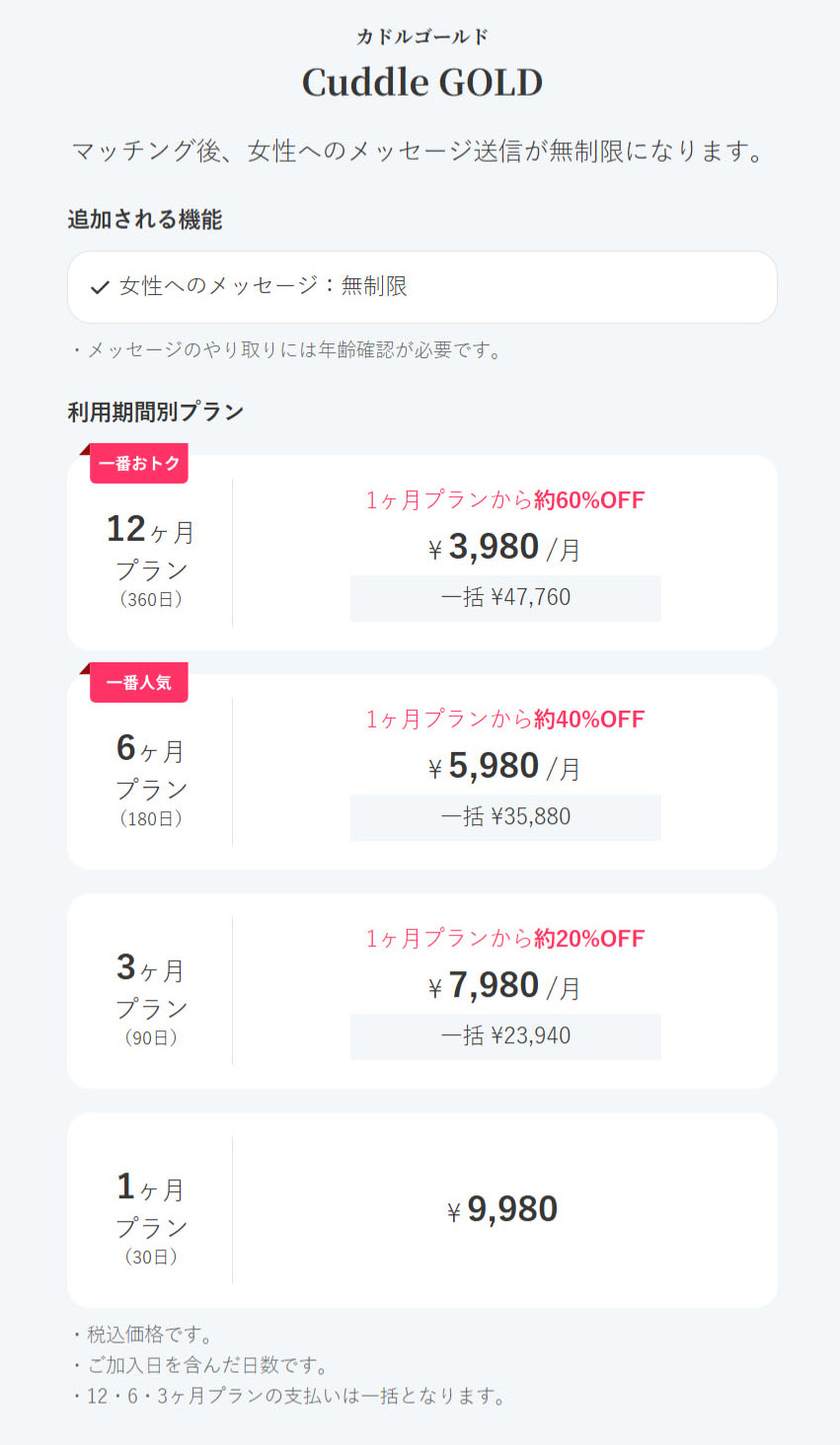Click the 約20%OFF discount text

tap(589, 939)
